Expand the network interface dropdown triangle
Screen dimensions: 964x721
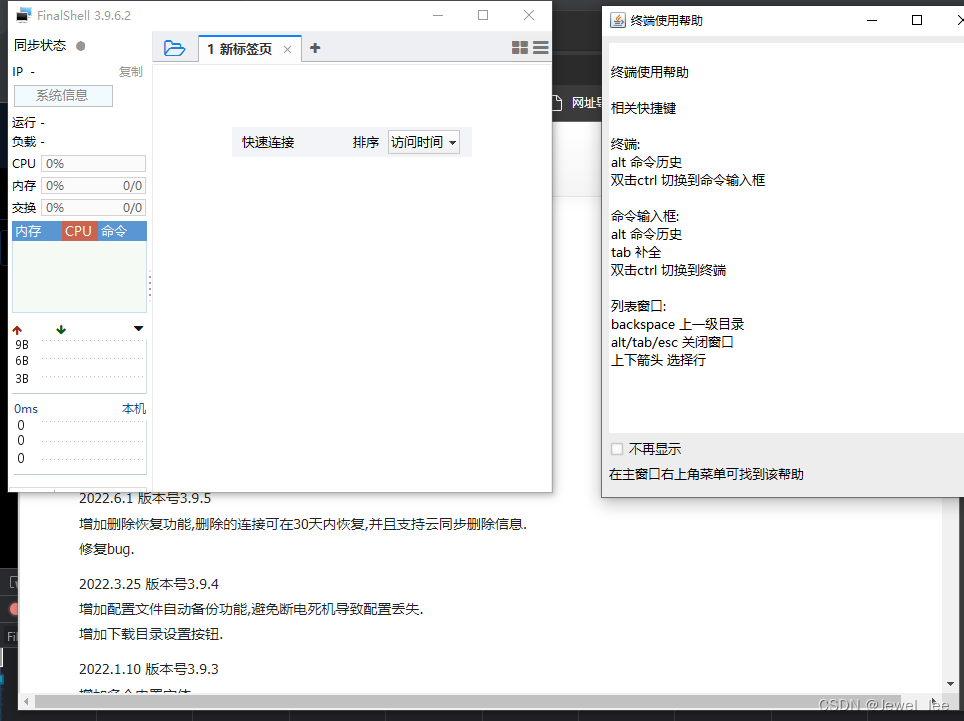click(x=138, y=328)
